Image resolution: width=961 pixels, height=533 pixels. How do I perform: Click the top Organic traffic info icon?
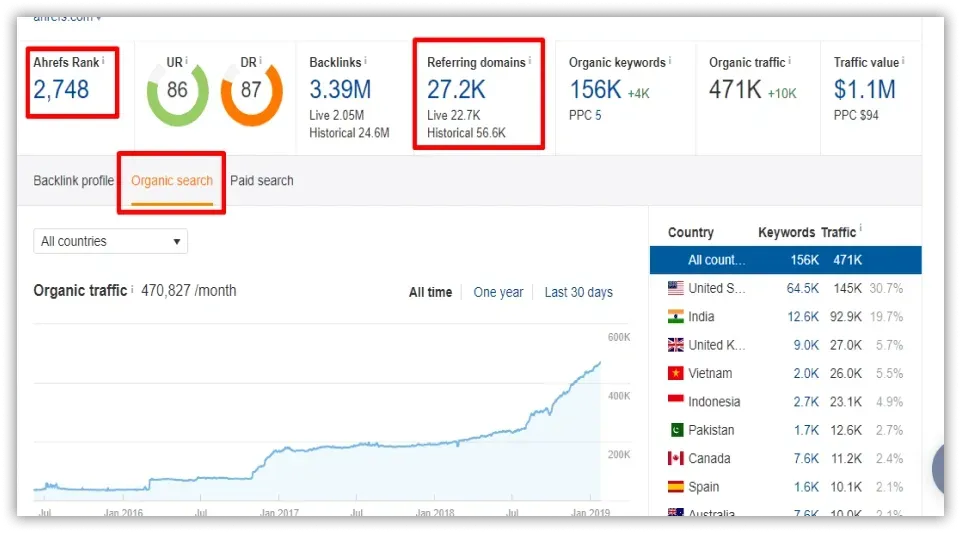tap(789, 61)
